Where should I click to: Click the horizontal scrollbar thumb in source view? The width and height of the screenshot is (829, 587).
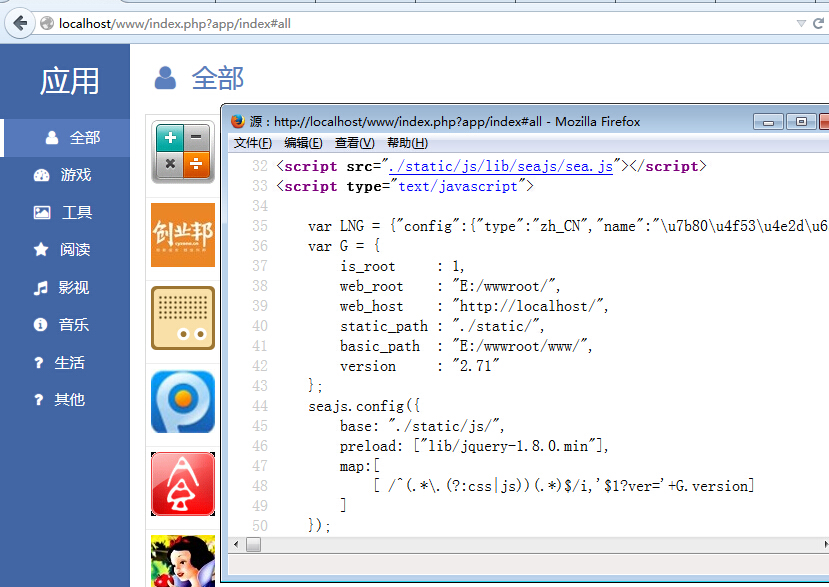click(x=253, y=544)
